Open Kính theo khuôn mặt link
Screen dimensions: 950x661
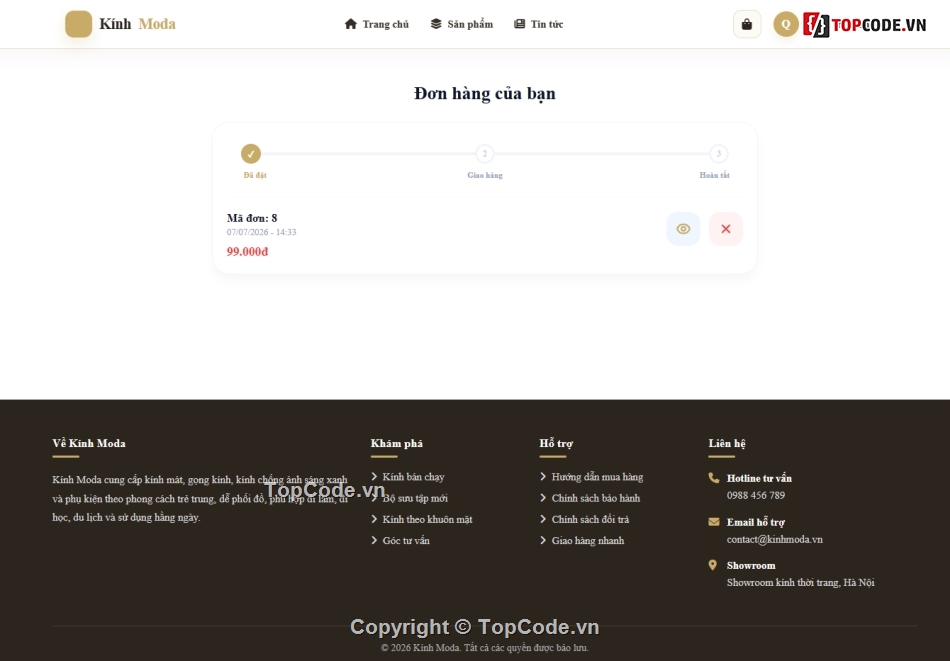point(427,519)
